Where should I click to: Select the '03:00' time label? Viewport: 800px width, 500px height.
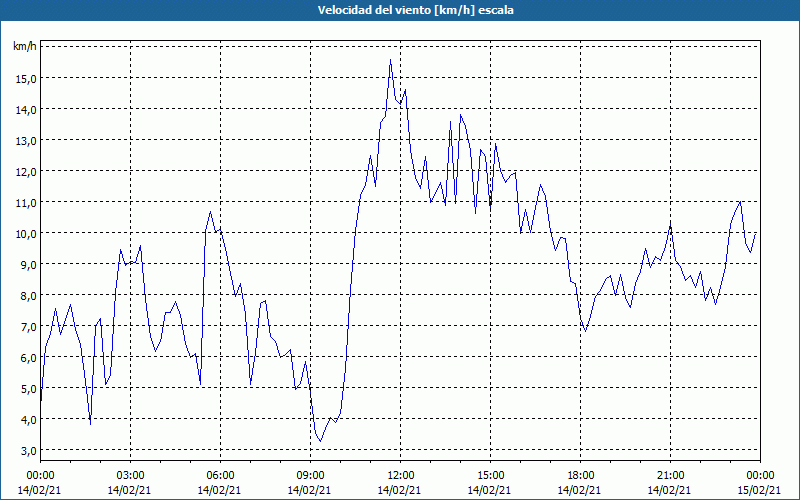tap(130, 476)
